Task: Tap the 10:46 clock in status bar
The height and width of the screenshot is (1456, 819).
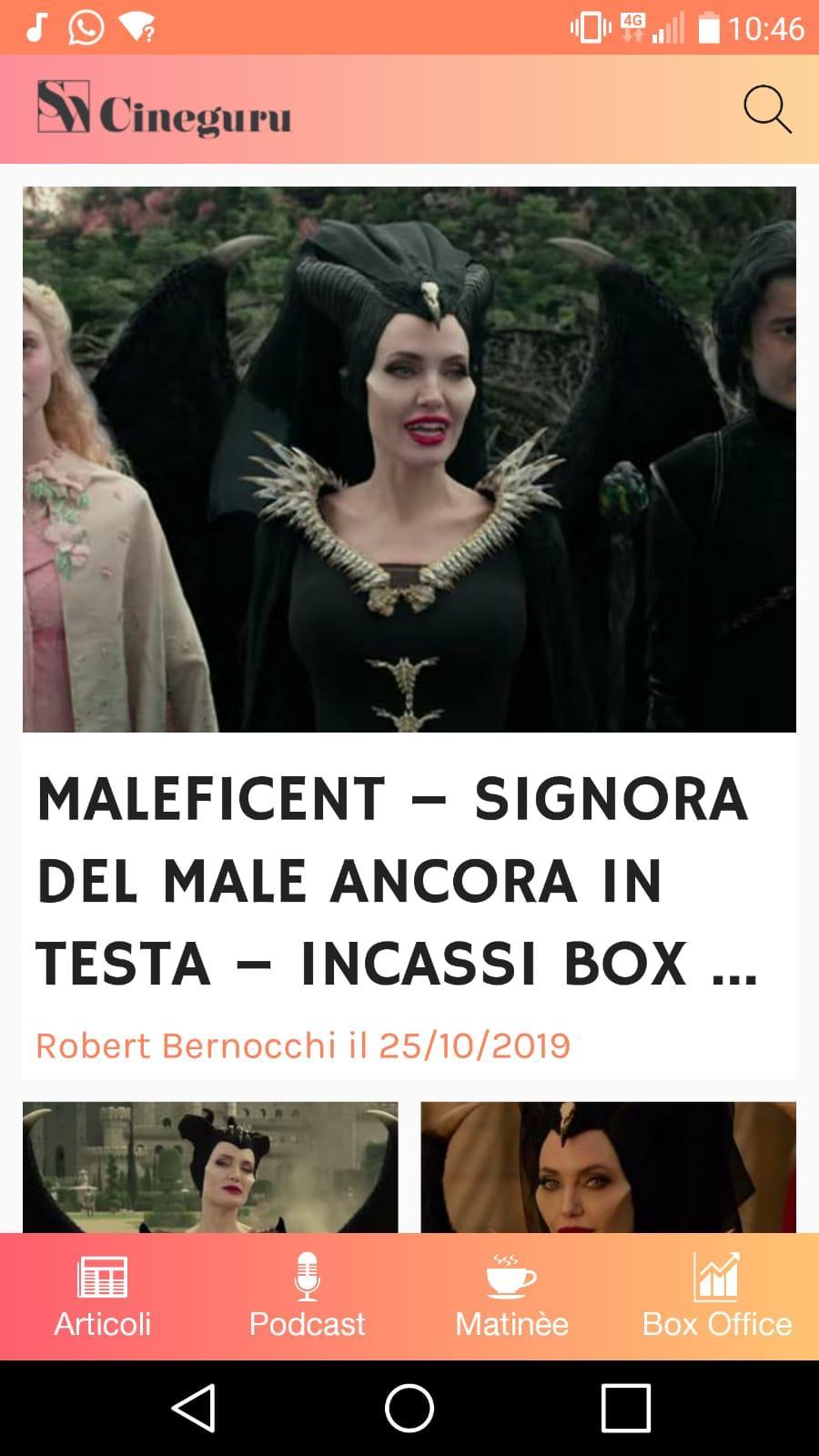Action: pyautogui.click(x=766, y=29)
